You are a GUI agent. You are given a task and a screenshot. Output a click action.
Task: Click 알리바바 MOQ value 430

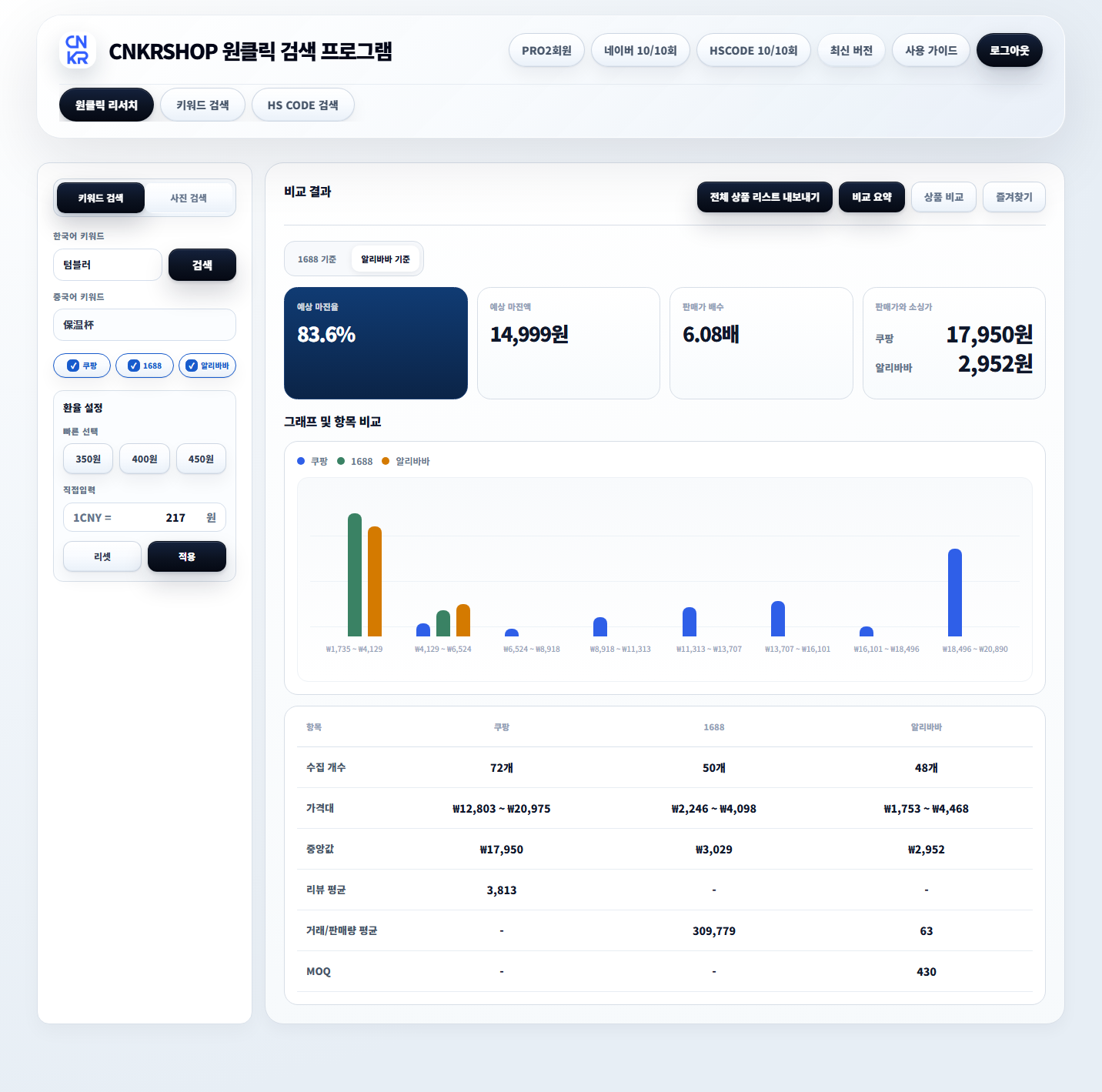pyautogui.click(x=927, y=972)
